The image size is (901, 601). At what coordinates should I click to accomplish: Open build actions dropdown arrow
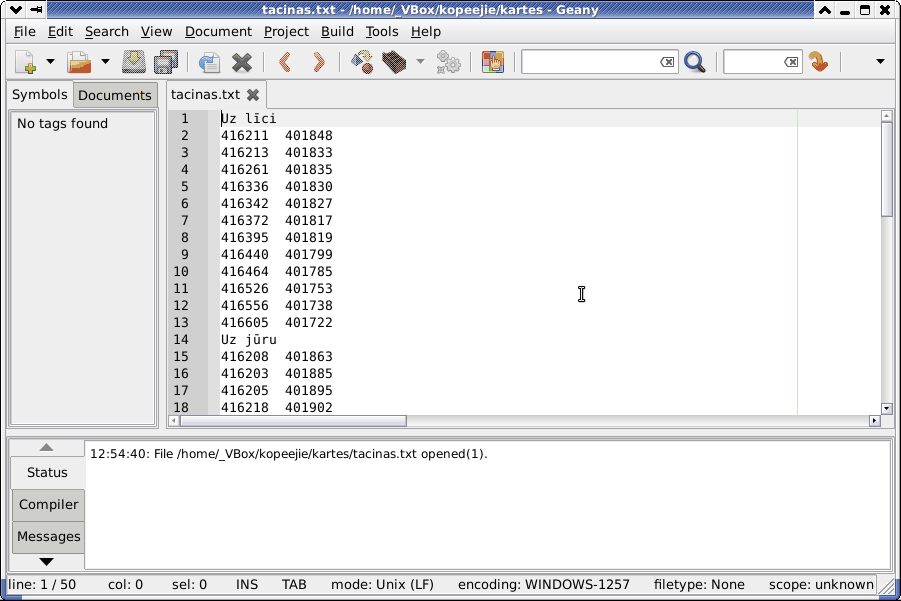click(x=421, y=61)
